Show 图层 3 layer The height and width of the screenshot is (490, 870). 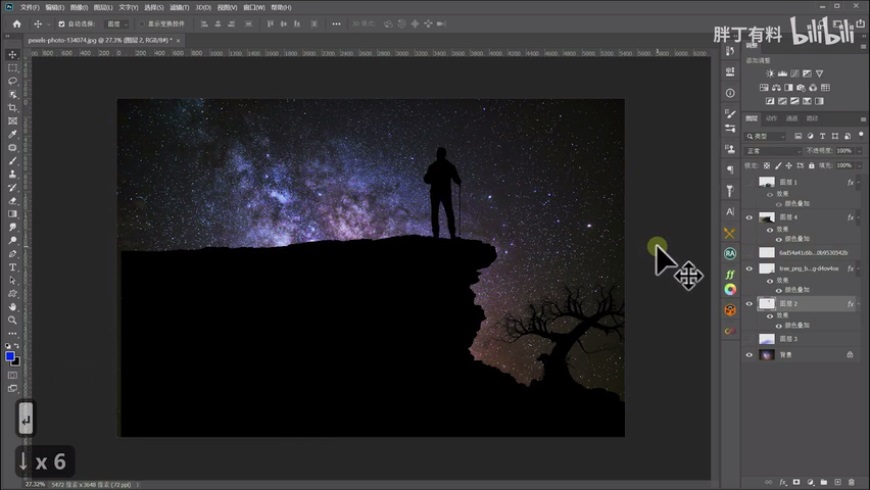pos(749,339)
